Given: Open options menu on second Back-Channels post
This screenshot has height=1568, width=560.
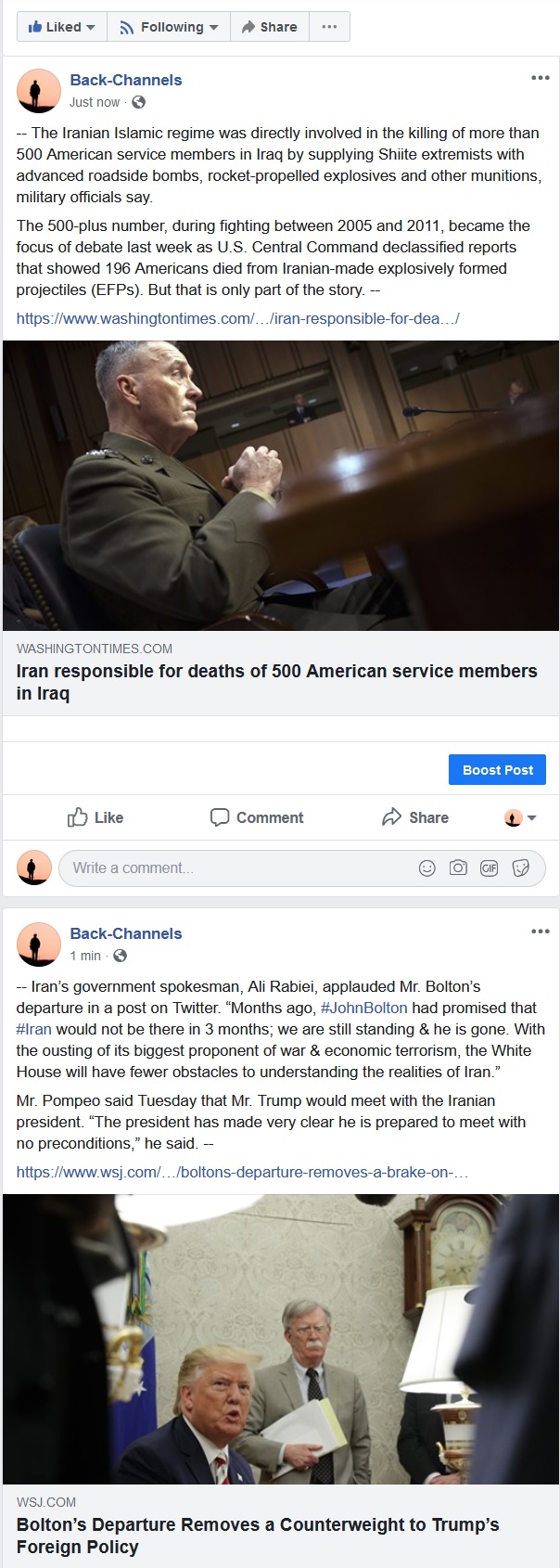Looking at the screenshot, I should 540,932.
